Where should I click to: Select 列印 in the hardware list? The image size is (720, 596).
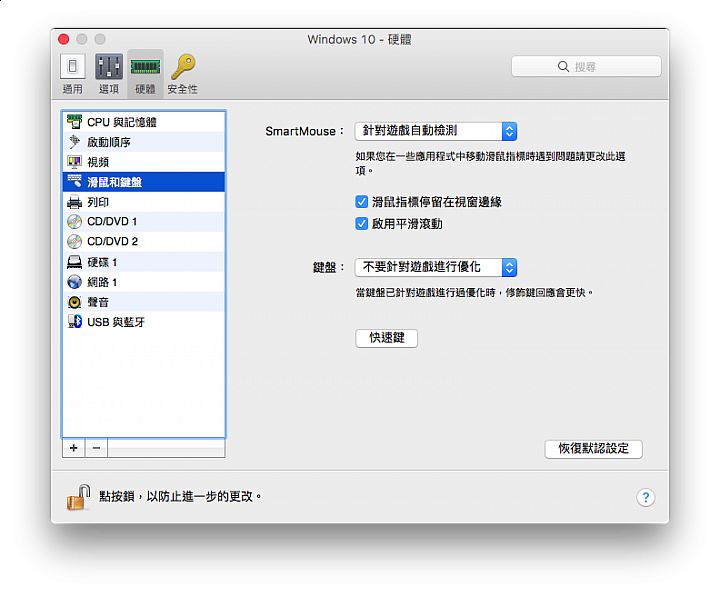(x=143, y=202)
